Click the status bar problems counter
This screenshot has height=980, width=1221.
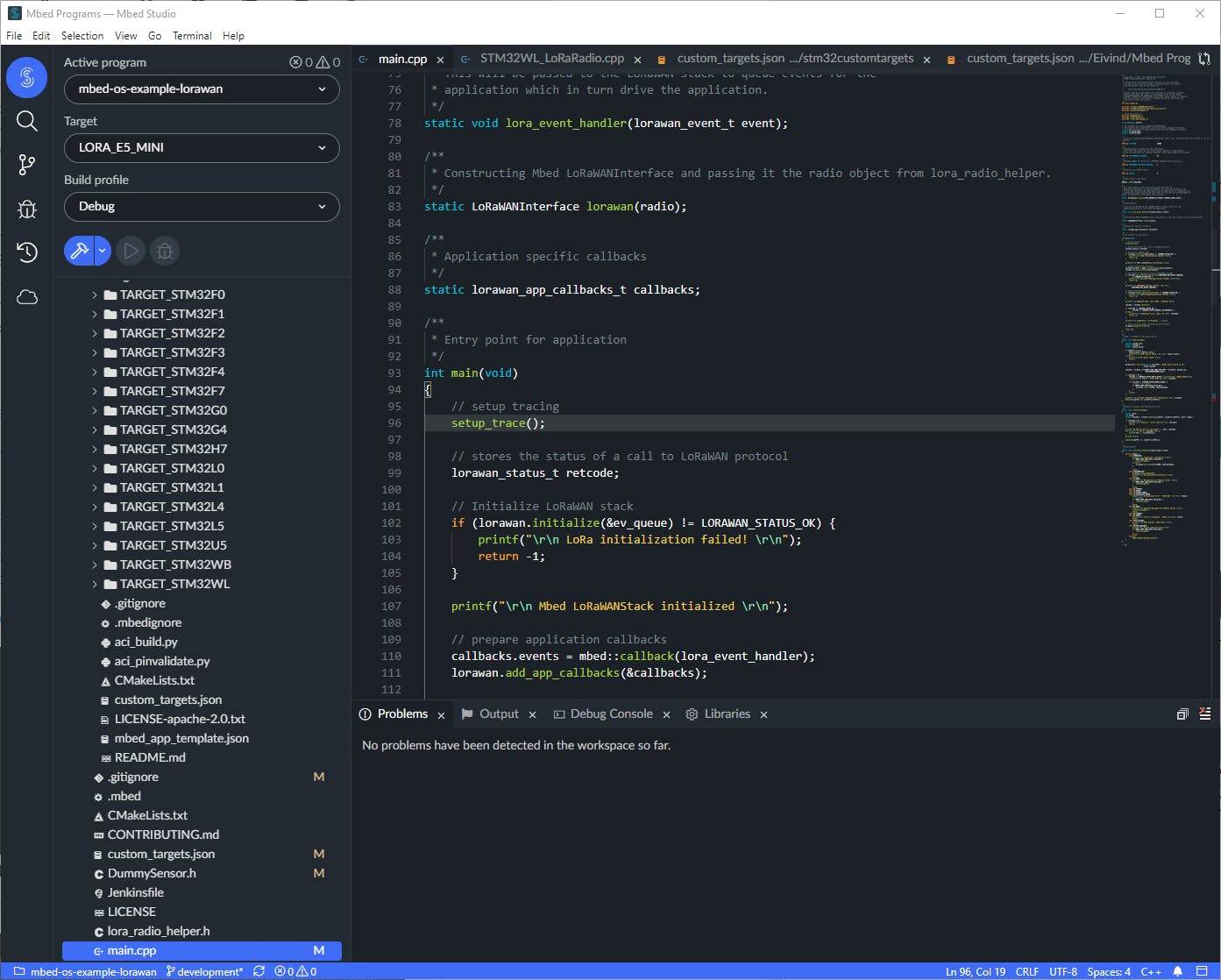click(x=295, y=971)
